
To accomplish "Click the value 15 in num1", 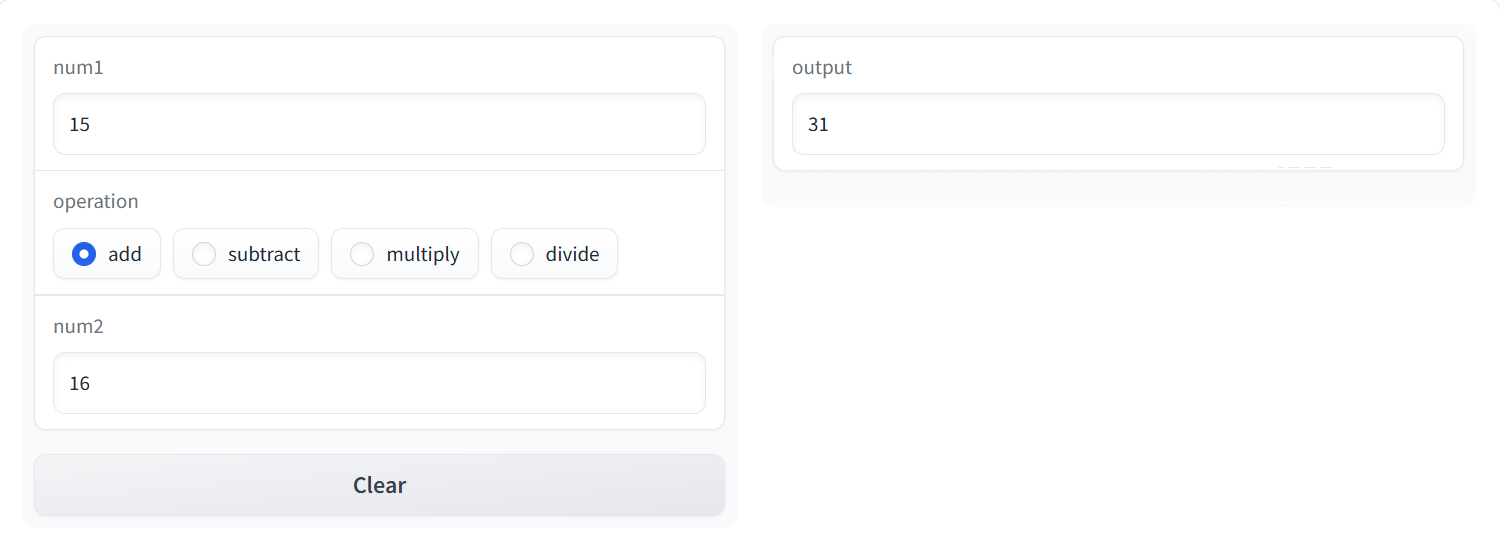I will point(80,125).
